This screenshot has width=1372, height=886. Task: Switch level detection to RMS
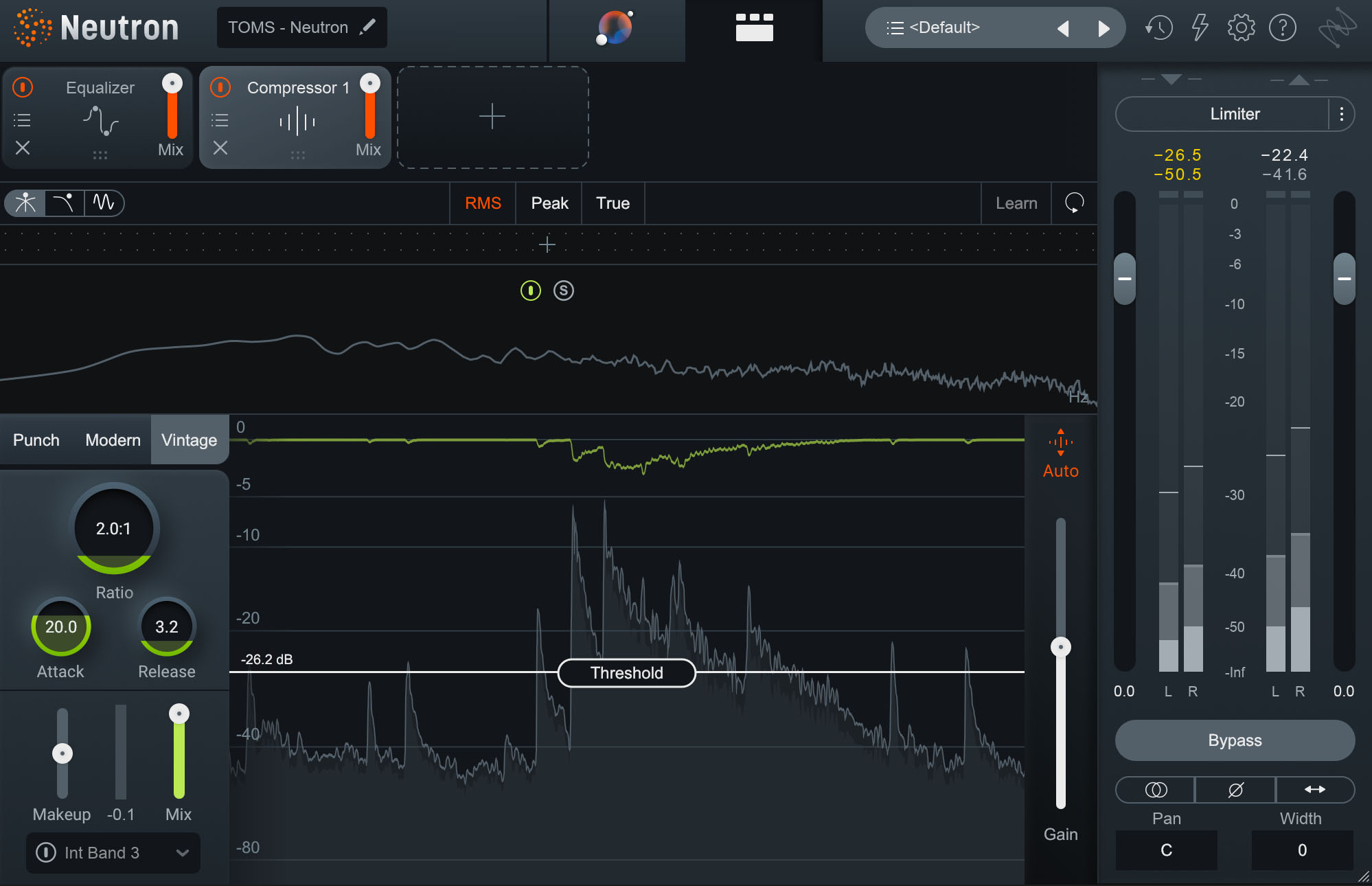(483, 203)
